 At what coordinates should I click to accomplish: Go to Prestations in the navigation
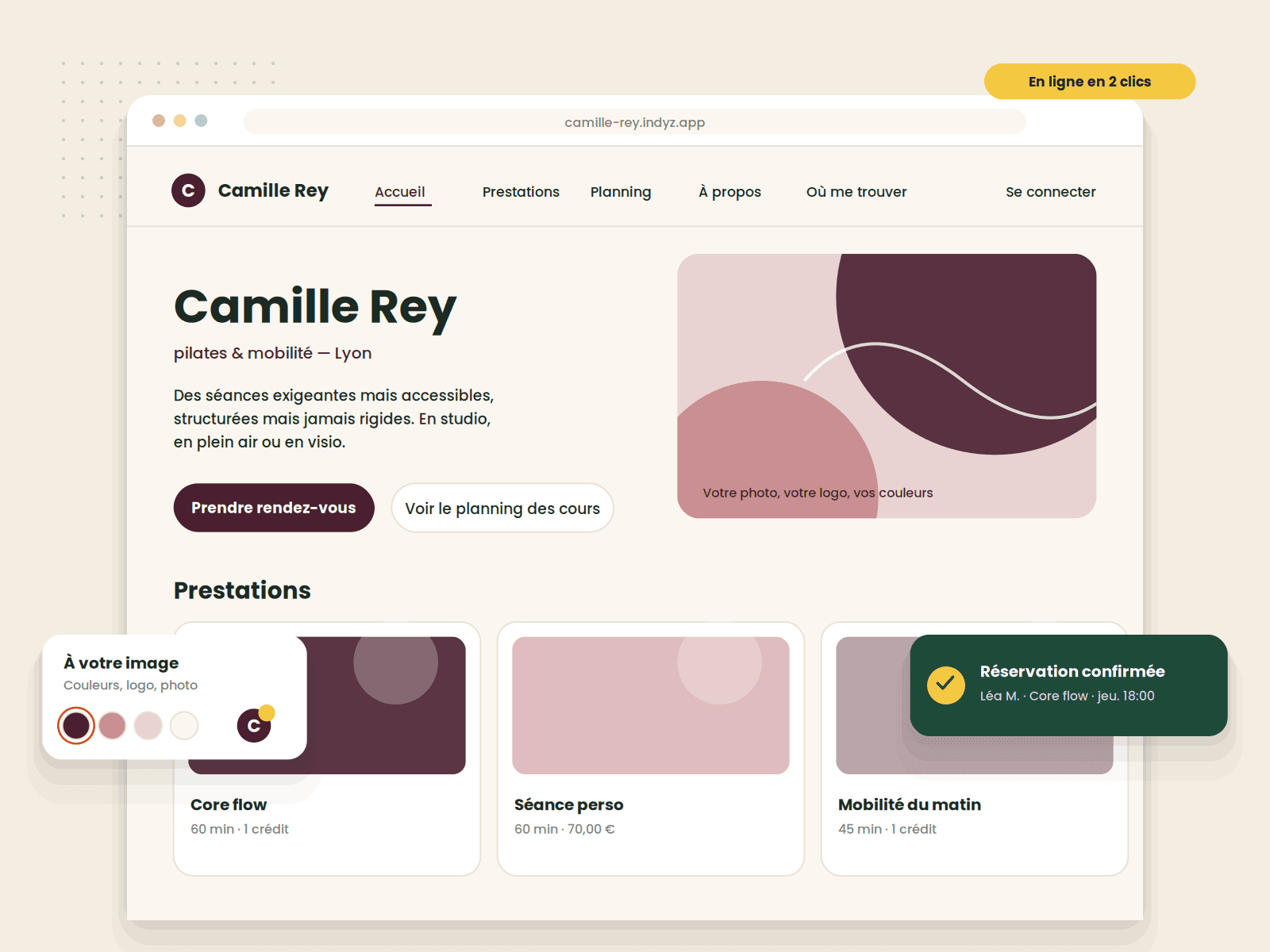click(521, 192)
